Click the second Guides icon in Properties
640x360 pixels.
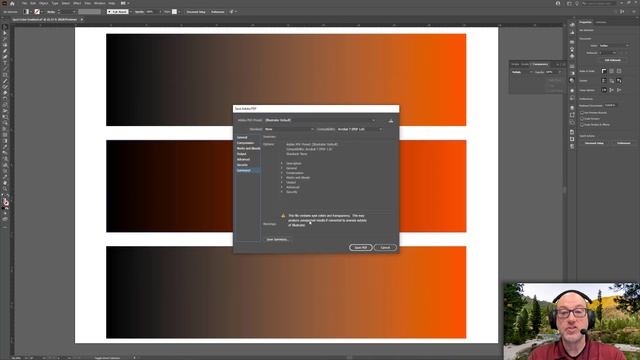tap(611, 81)
